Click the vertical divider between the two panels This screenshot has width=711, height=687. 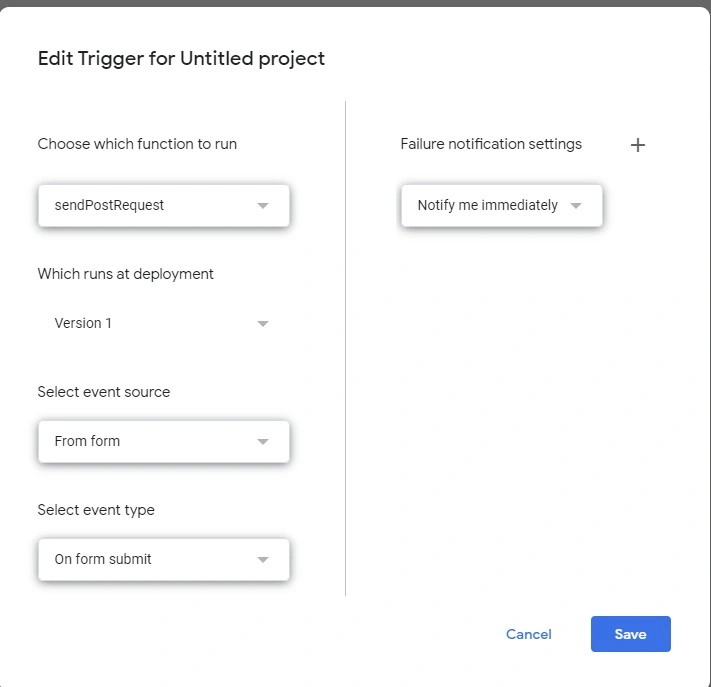click(346, 348)
